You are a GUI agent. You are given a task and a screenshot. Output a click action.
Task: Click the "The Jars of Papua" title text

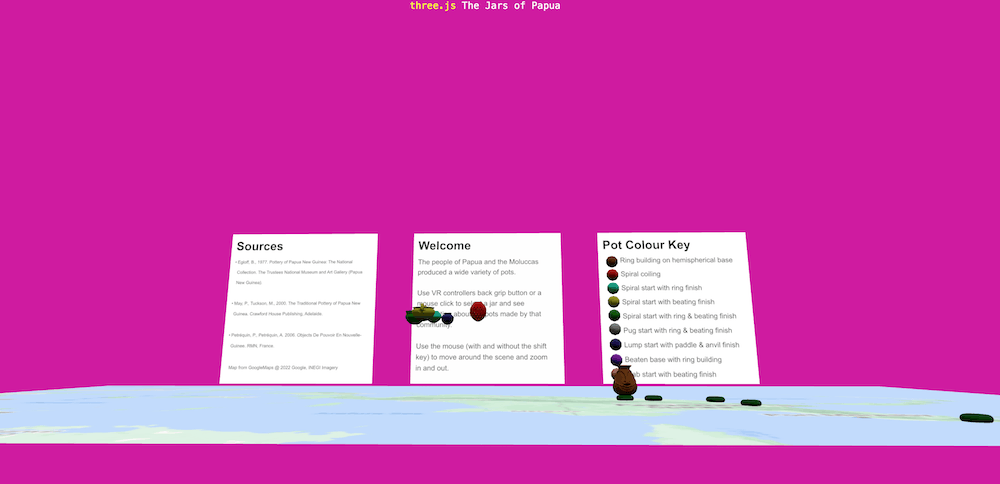click(511, 6)
